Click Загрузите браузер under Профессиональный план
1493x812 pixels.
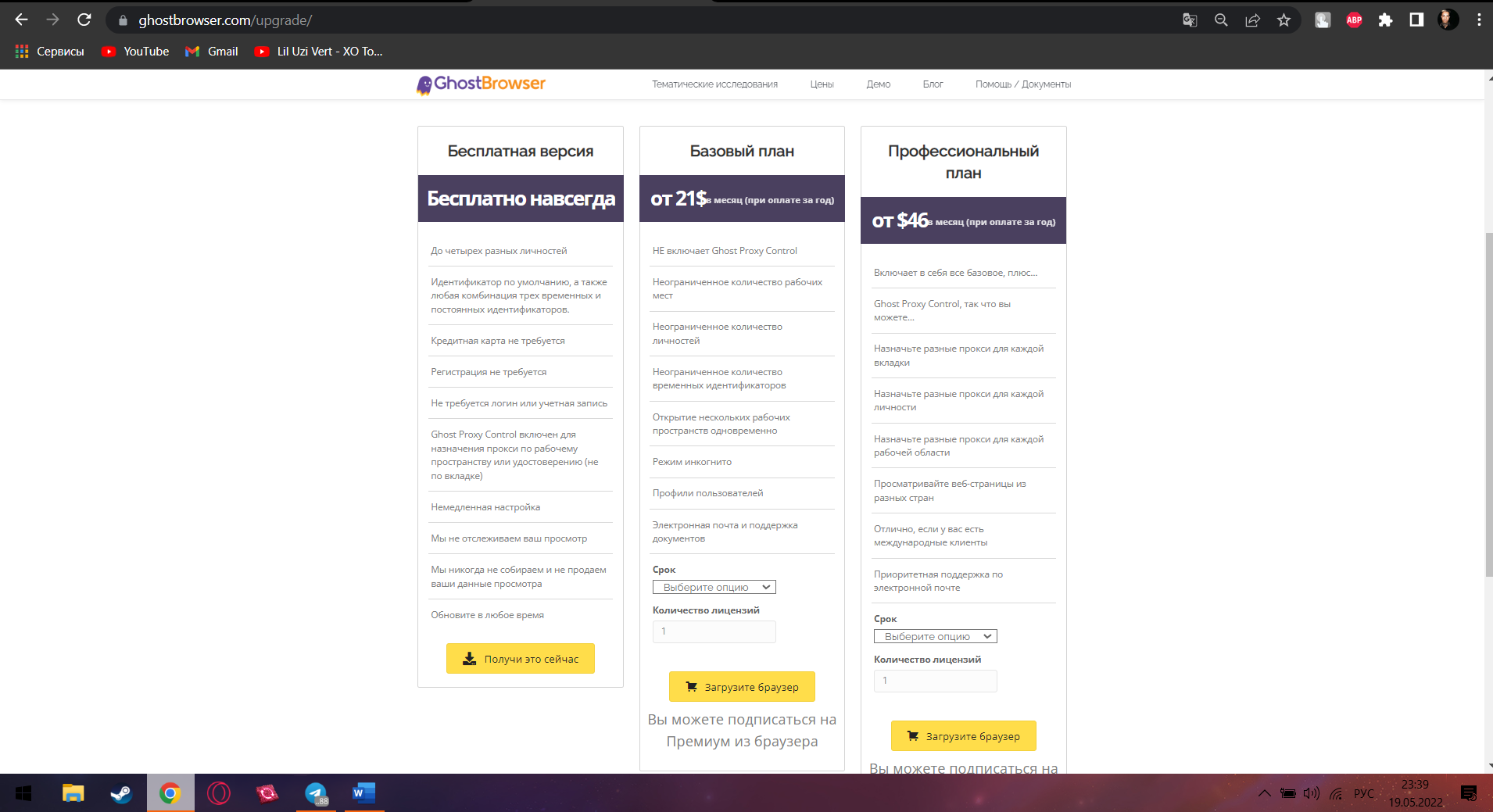[963, 736]
